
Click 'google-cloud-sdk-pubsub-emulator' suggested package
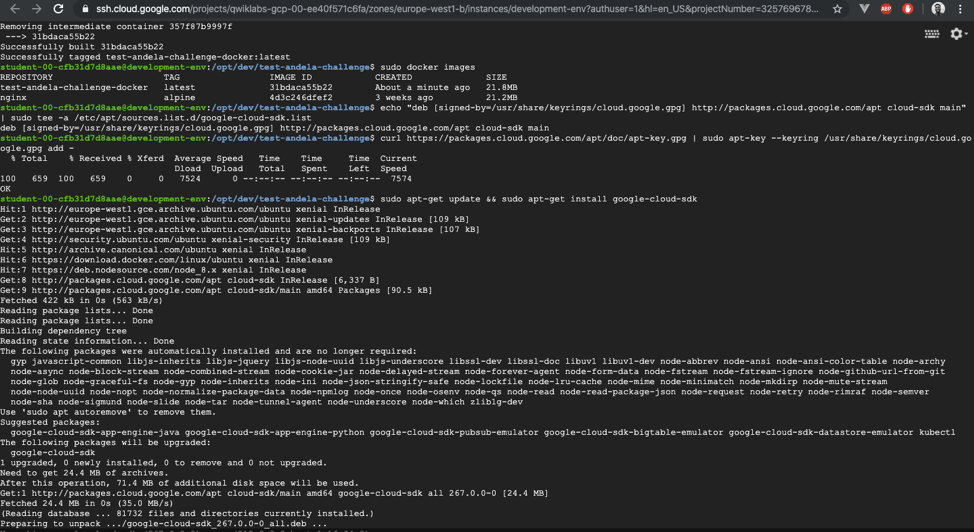point(454,433)
